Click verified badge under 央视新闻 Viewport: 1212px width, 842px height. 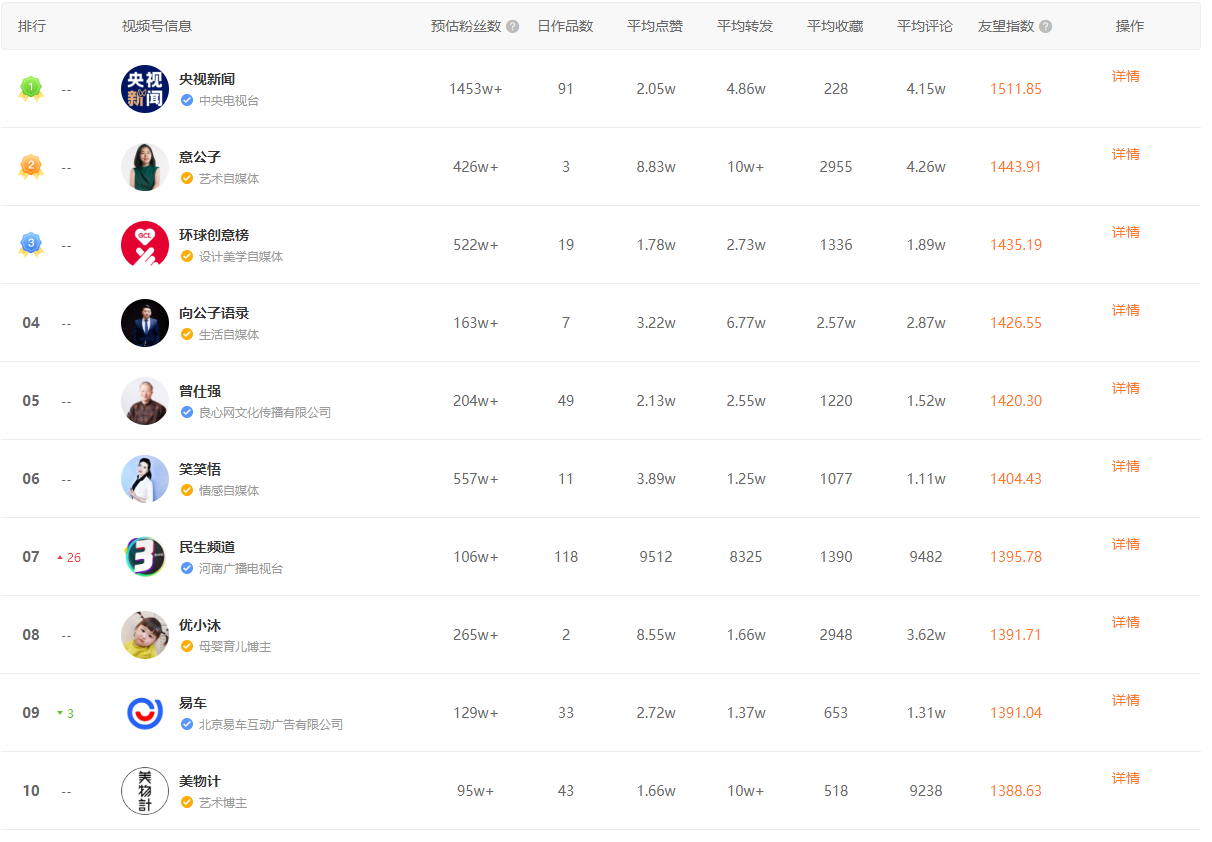187,100
